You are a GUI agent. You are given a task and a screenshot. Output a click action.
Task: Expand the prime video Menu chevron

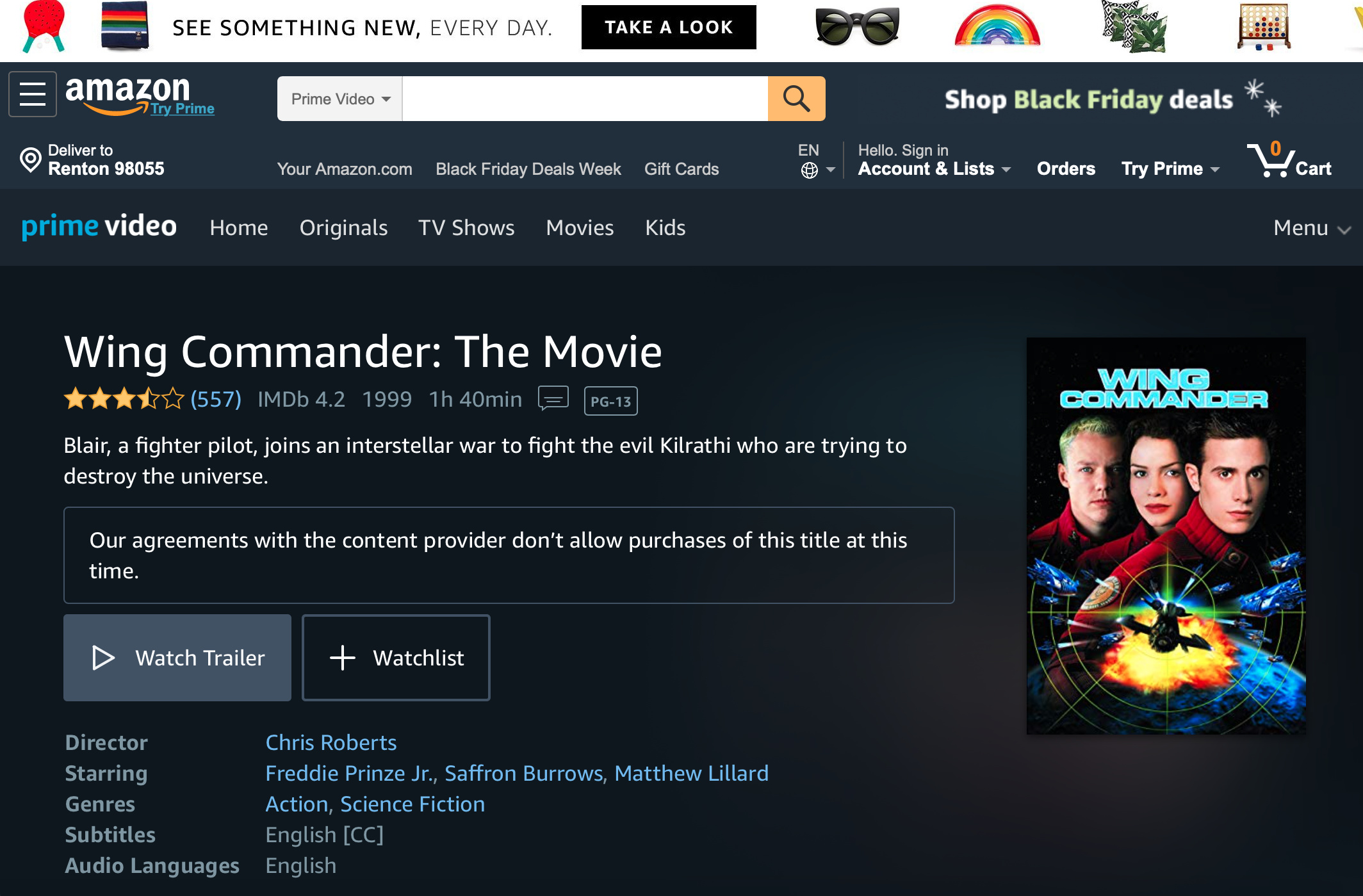[x=1311, y=228]
